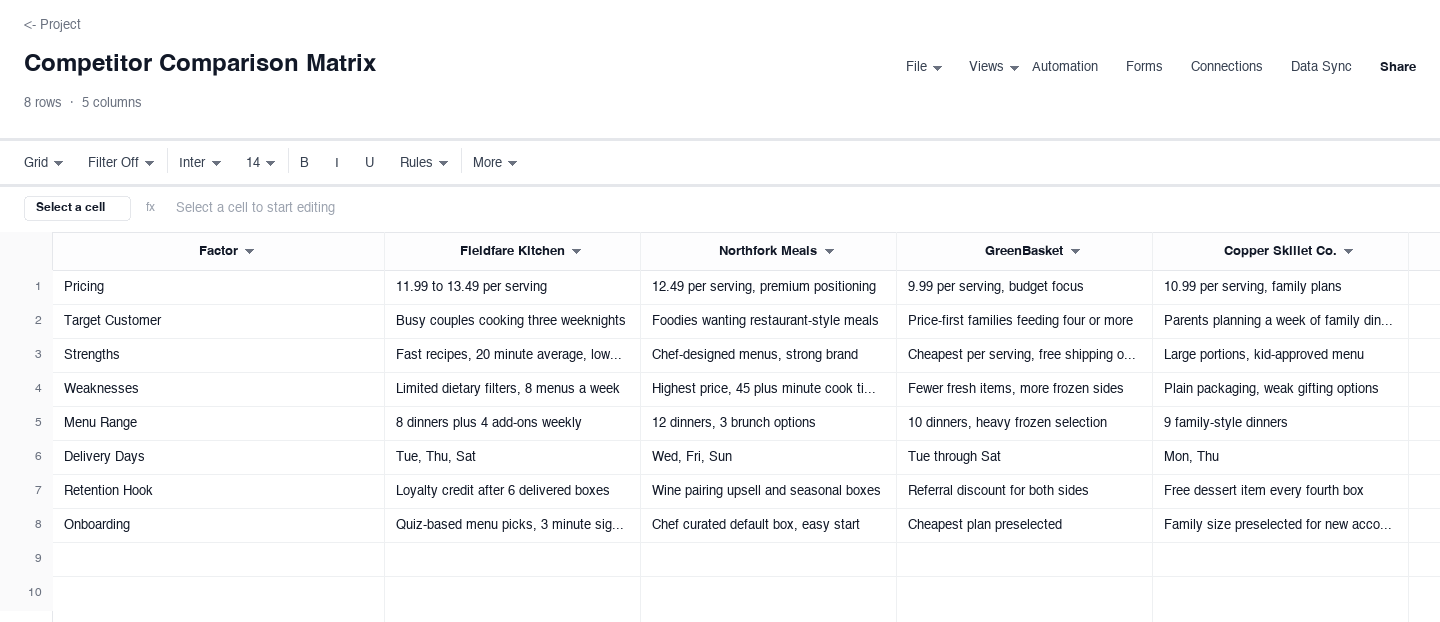
Task: Open the Data Sync menu item
Action: click(1321, 67)
